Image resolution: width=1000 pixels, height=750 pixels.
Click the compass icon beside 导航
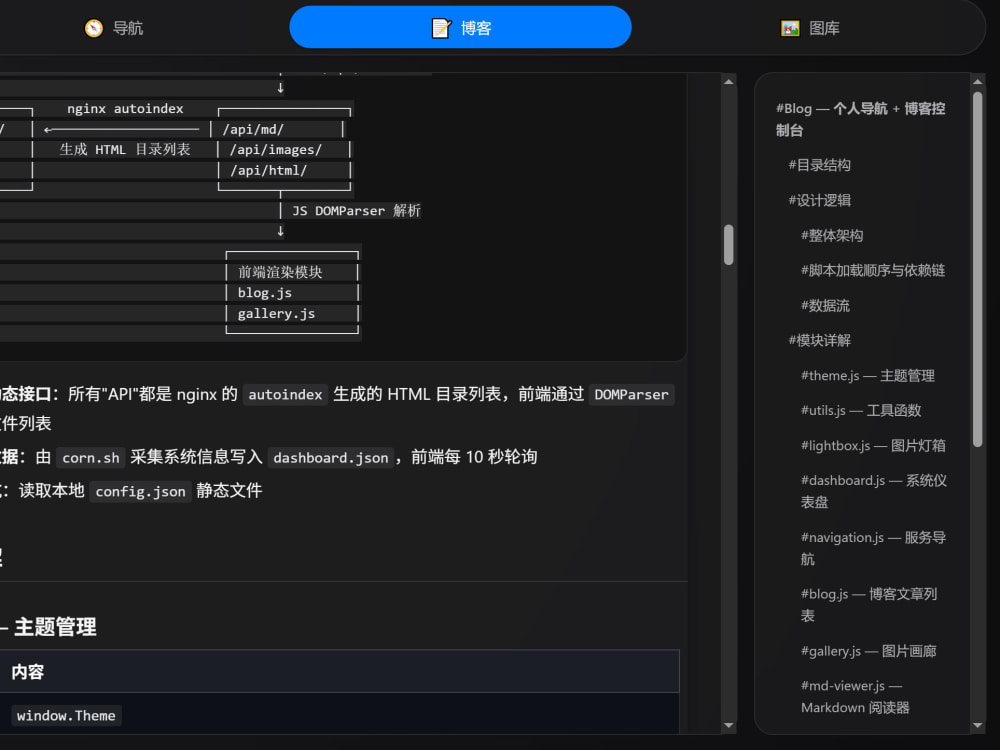[94, 28]
